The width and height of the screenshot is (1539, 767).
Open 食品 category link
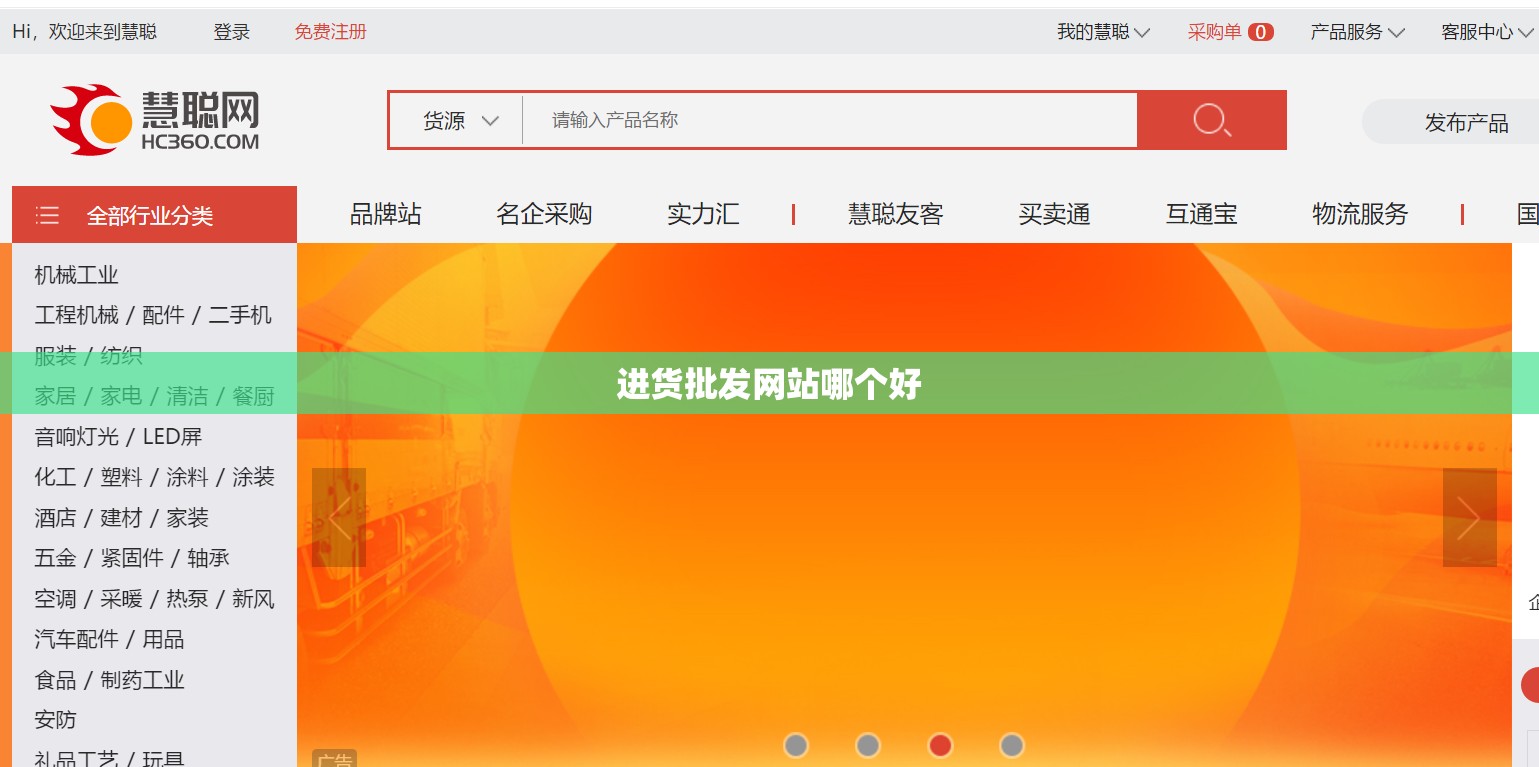coord(55,680)
